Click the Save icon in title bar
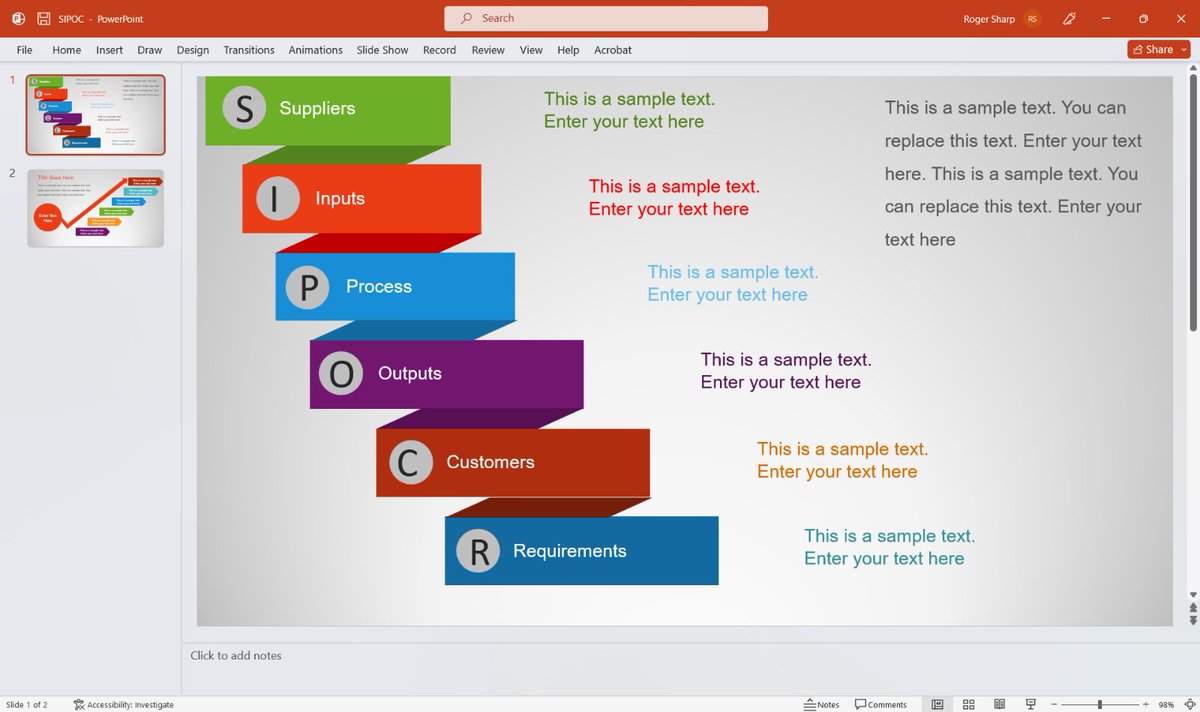Image resolution: width=1200 pixels, height=712 pixels. 44,18
